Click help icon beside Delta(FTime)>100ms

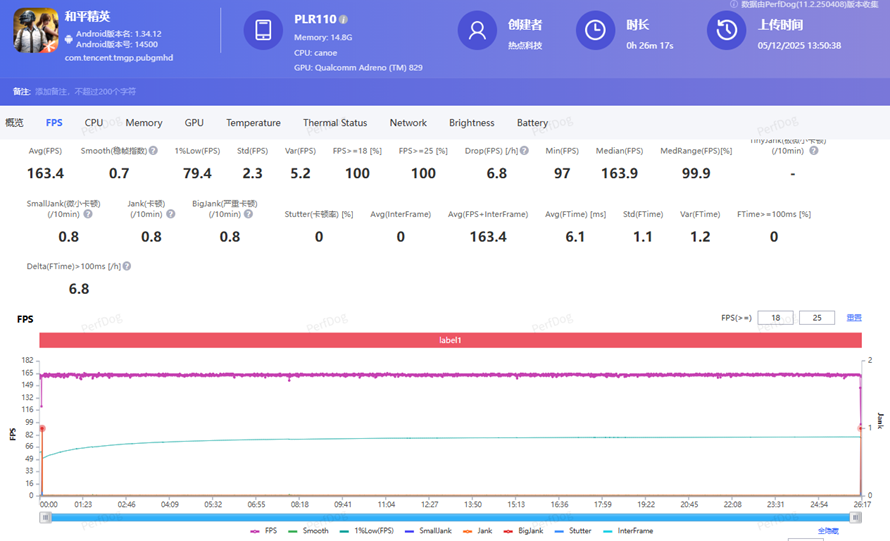click(127, 267)
